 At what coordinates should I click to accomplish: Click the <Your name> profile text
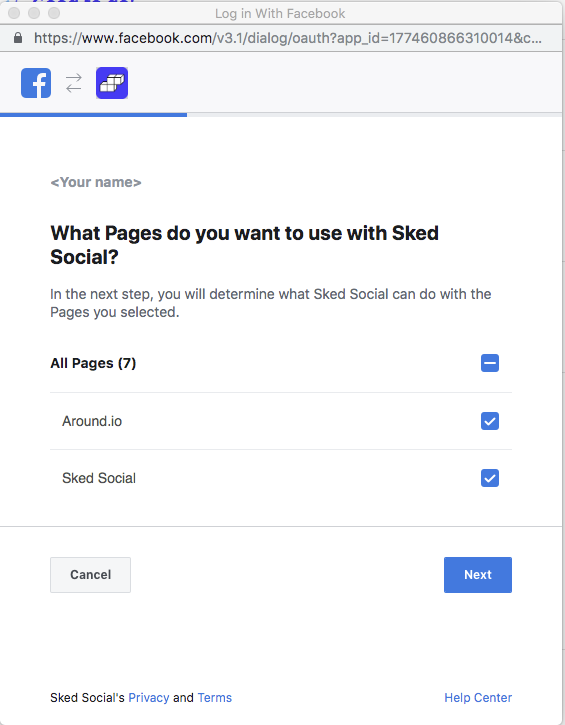(x=96, y=182)
